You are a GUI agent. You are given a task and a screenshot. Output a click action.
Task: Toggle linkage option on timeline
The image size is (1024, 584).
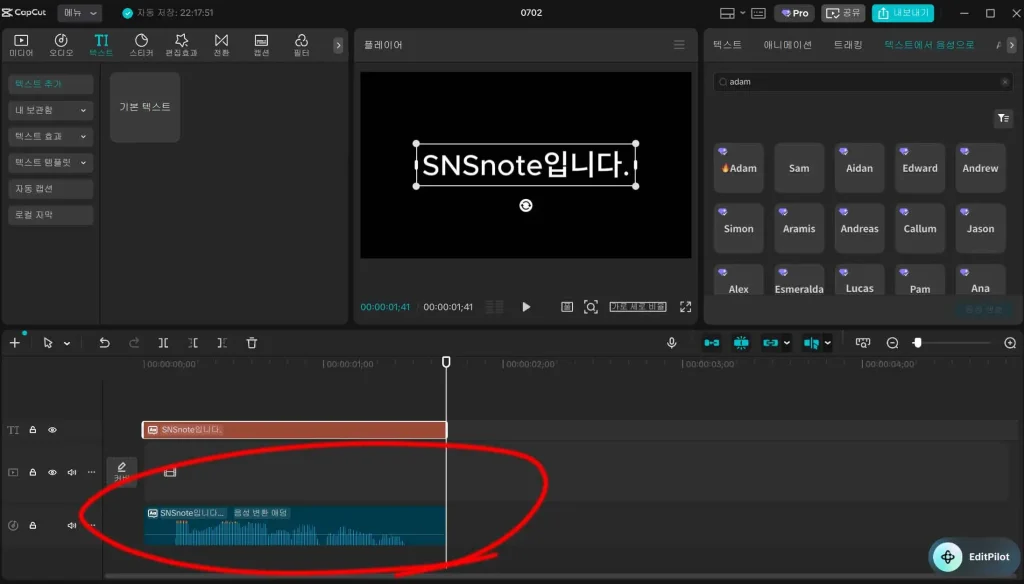coord(771,343)
